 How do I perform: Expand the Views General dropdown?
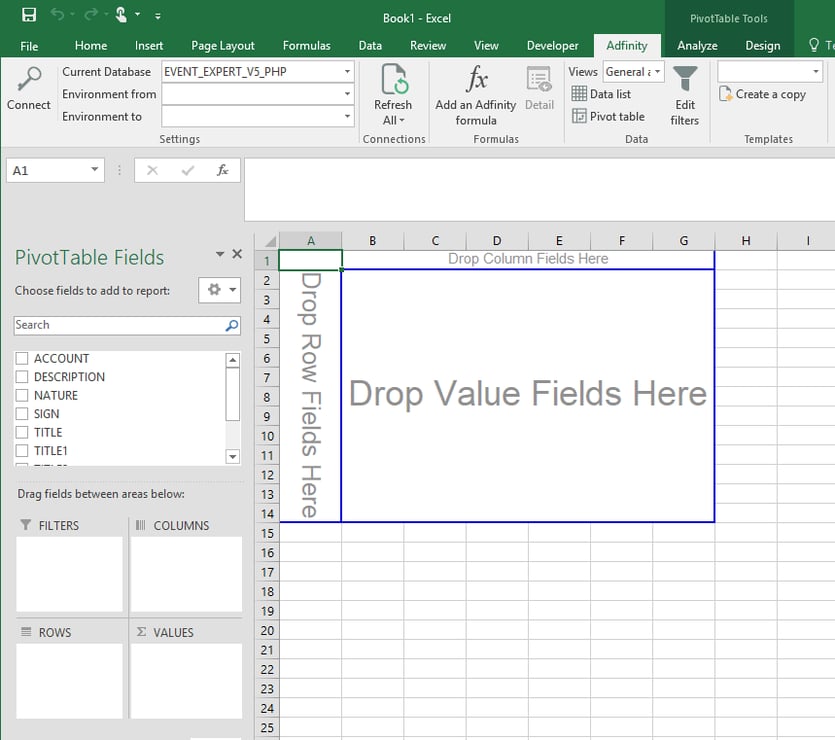pyautogui.click(x=658, y=72)
